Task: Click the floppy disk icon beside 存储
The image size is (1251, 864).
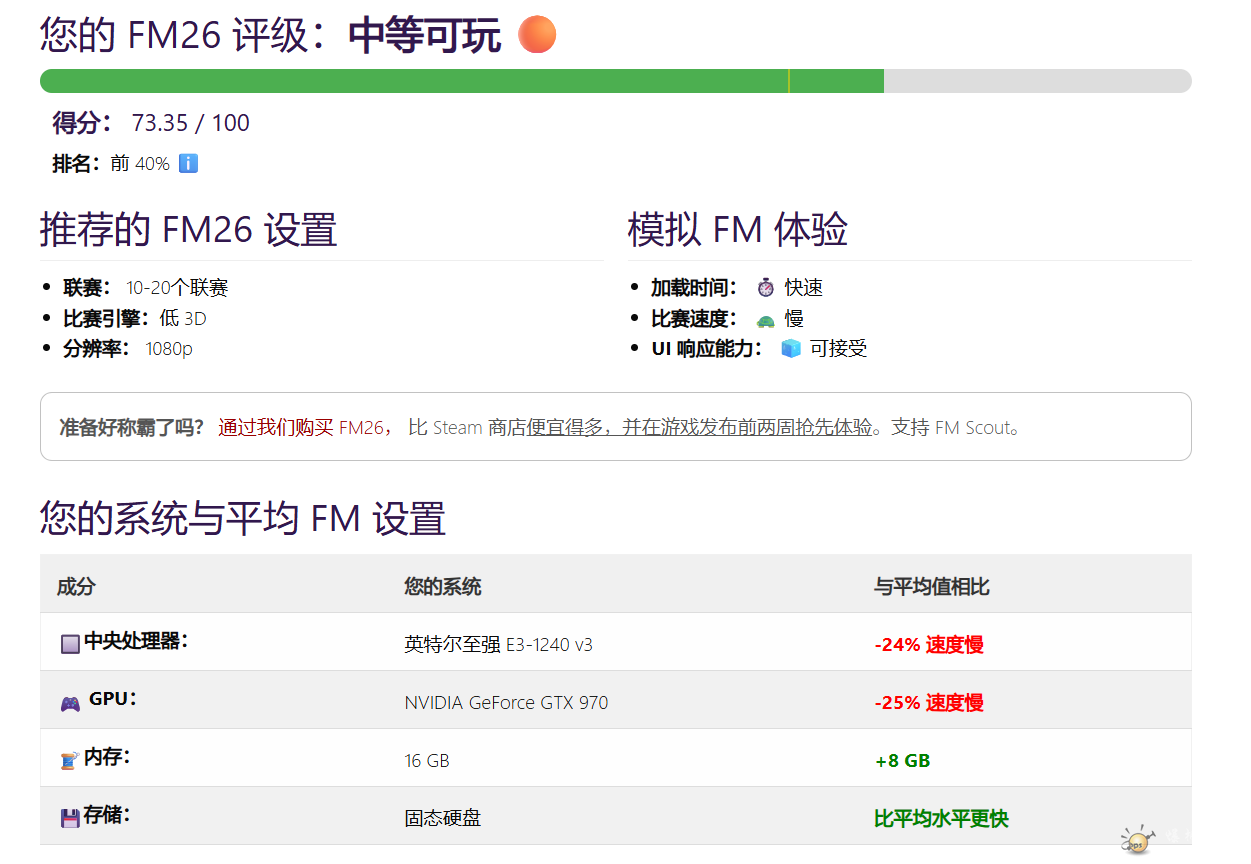Action: (x=70, y=819)
